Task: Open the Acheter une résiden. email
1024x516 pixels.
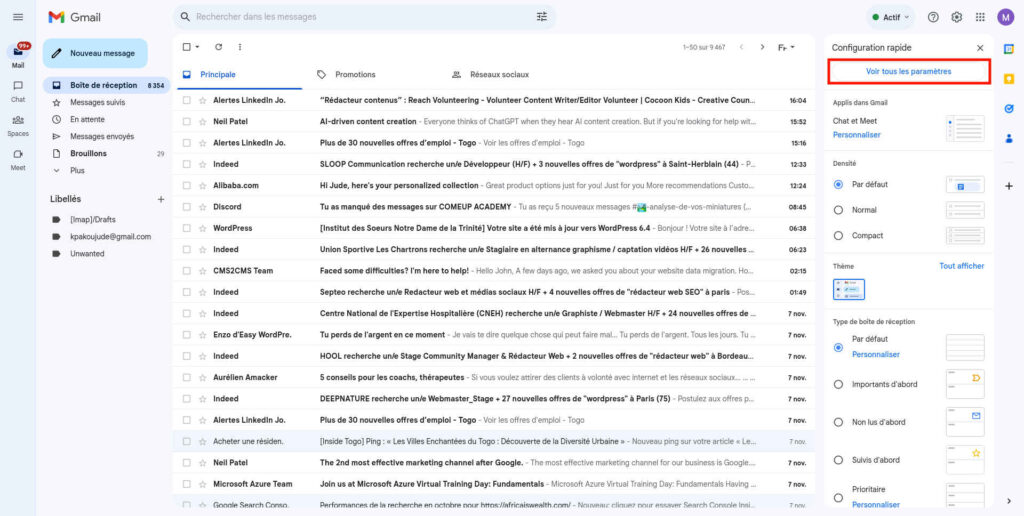Action: [494, 442]
